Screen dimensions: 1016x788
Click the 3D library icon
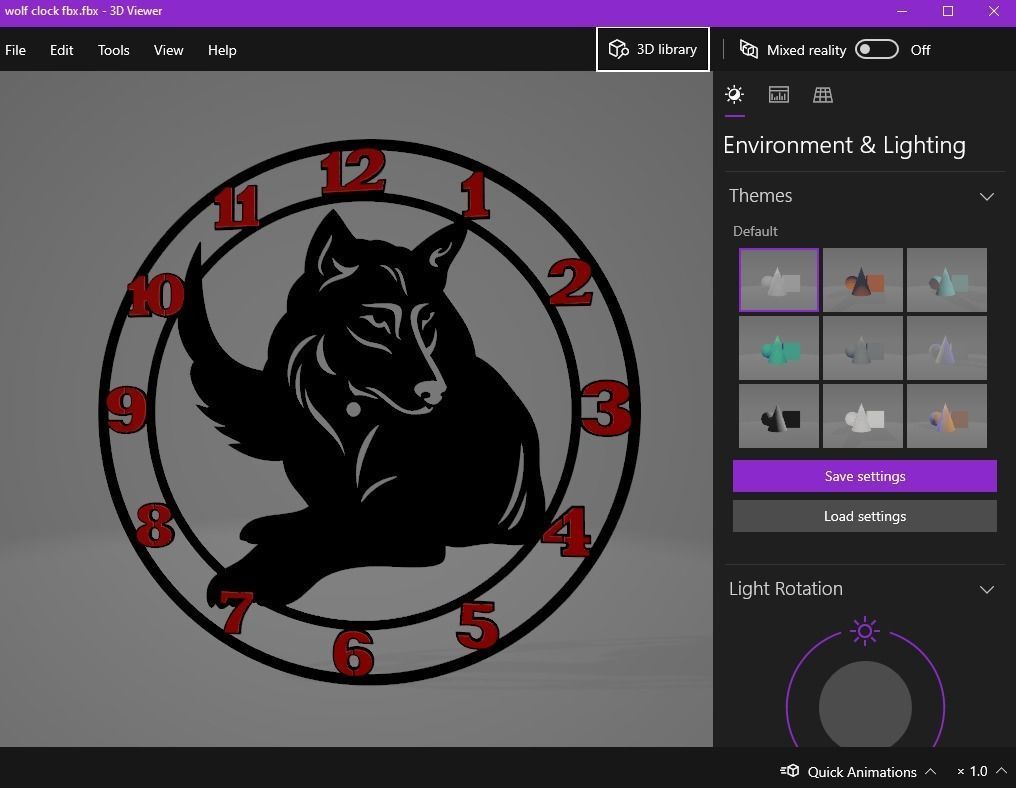pos(619,48)
